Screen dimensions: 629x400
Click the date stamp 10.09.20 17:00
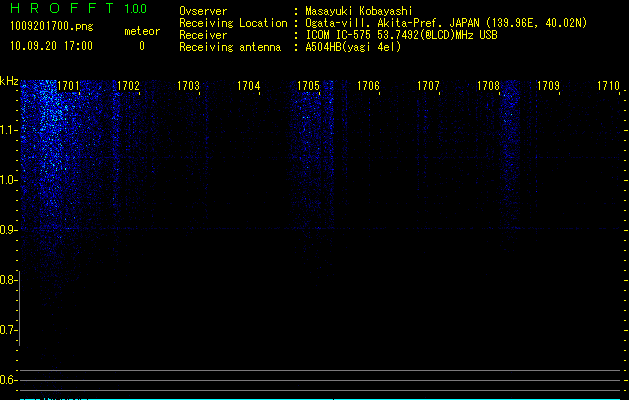[51, 46]
